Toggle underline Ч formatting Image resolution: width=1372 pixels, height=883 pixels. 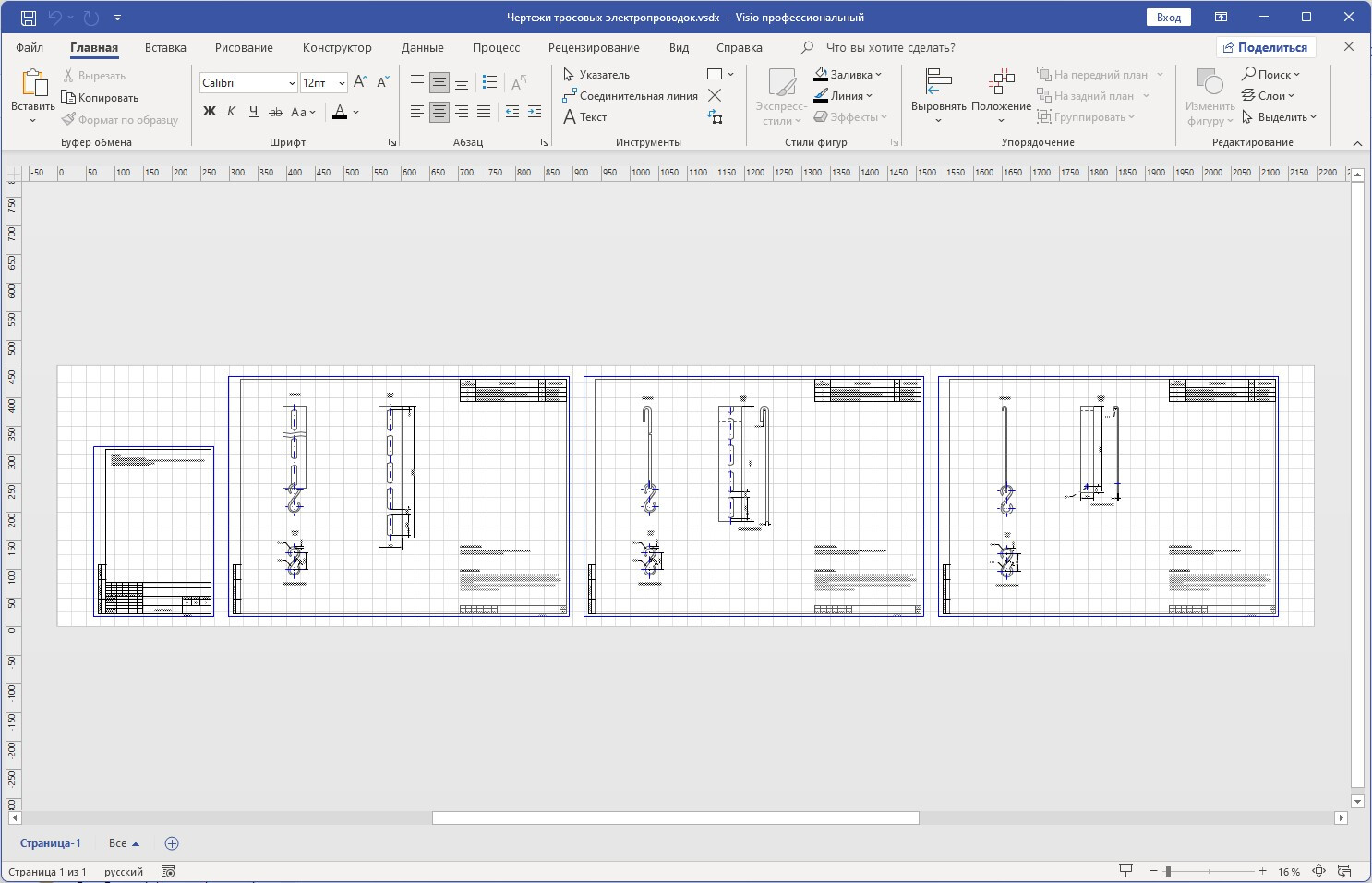pyautogui.click(x=253, y=112)
